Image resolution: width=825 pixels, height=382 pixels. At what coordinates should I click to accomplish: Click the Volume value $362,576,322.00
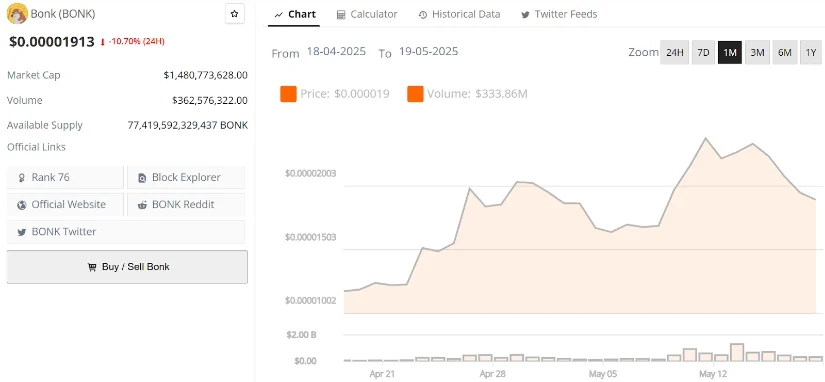click(x=209, y=100)
